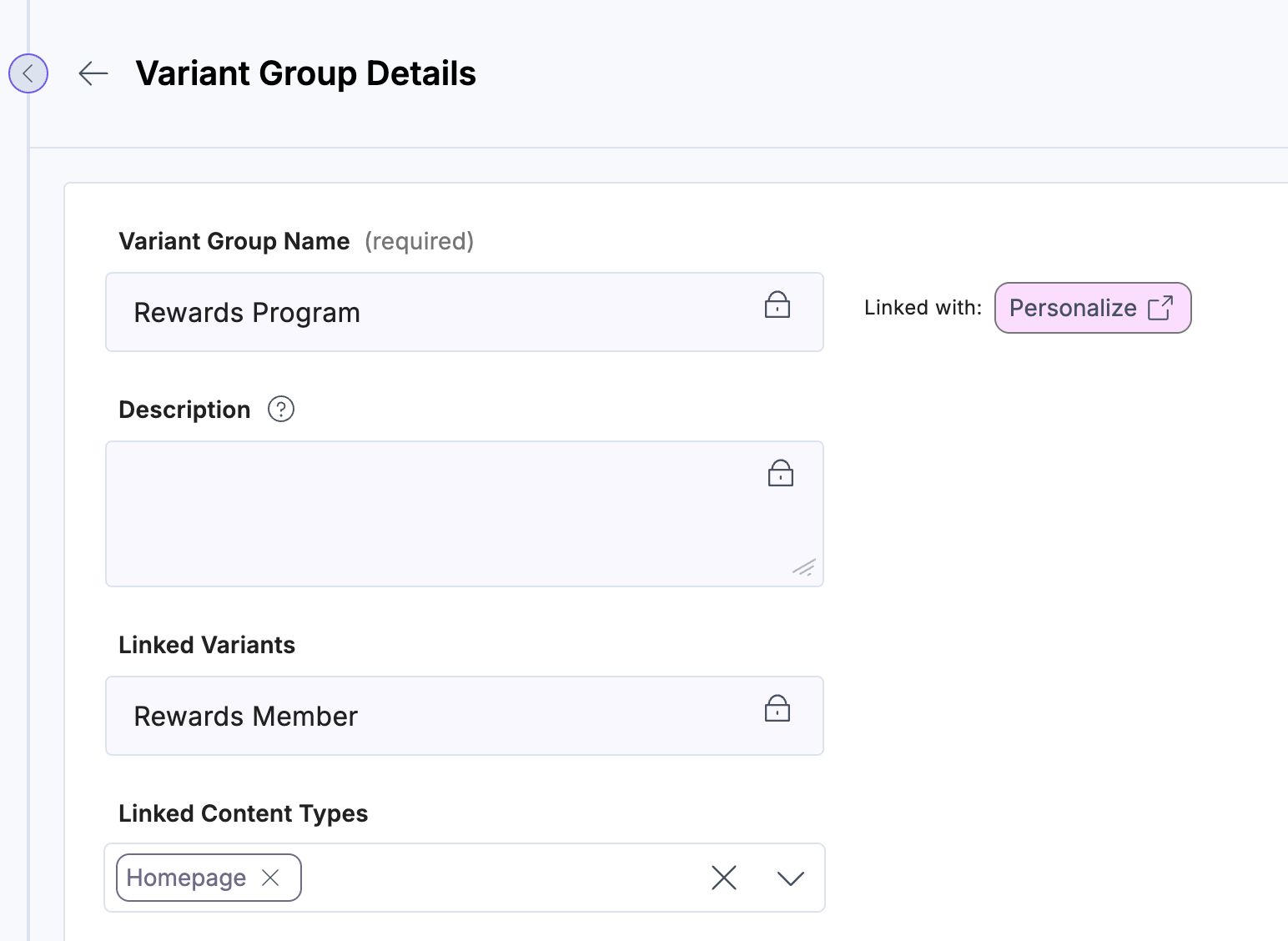
Task: Open the Personalize linked button
Action: pyautogui.click(x=1092, y=308)
